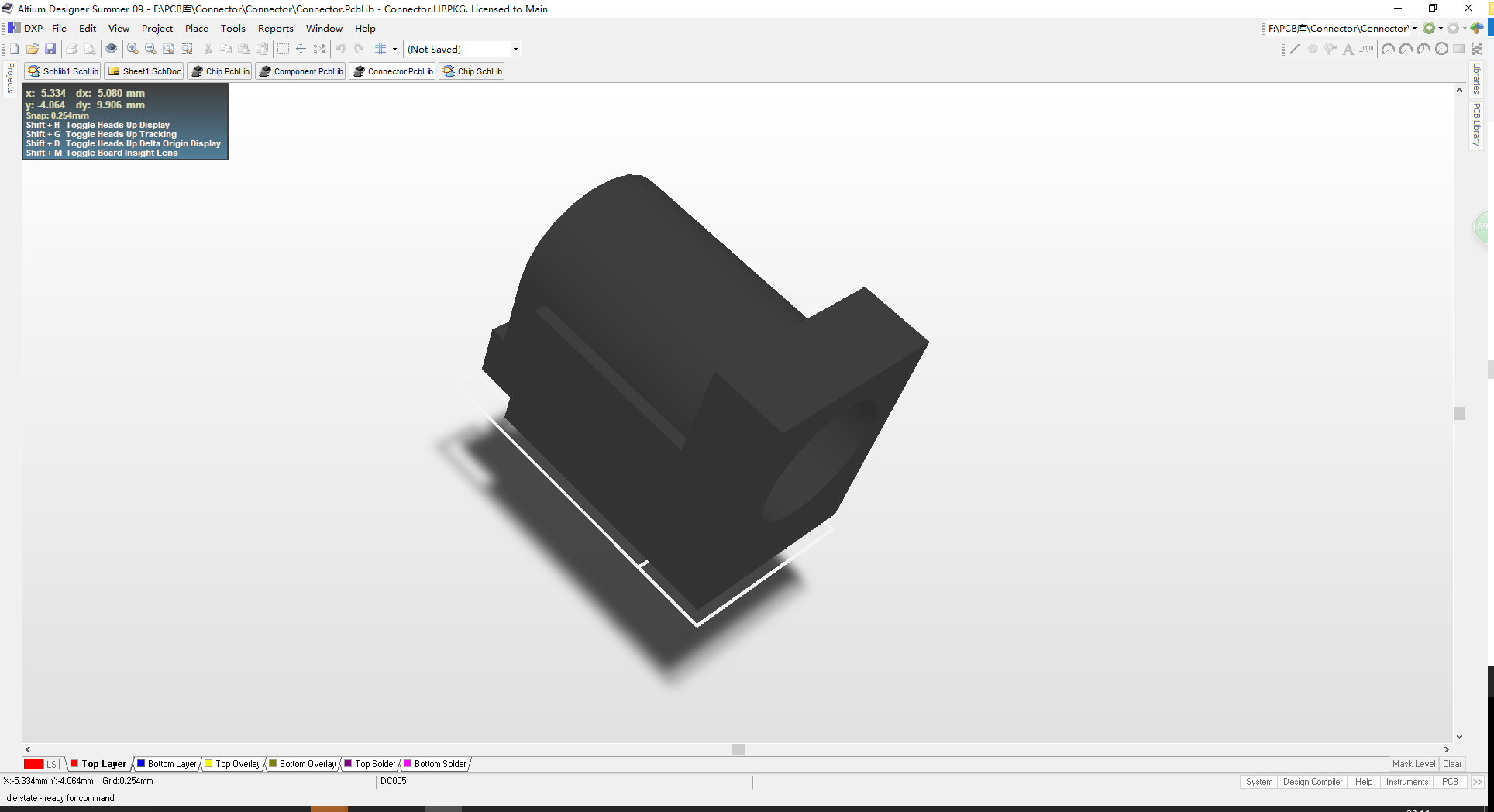Select the Arc by Edge tool
The width and height of the screenshot is (1494, 812).
(1406, 49)
